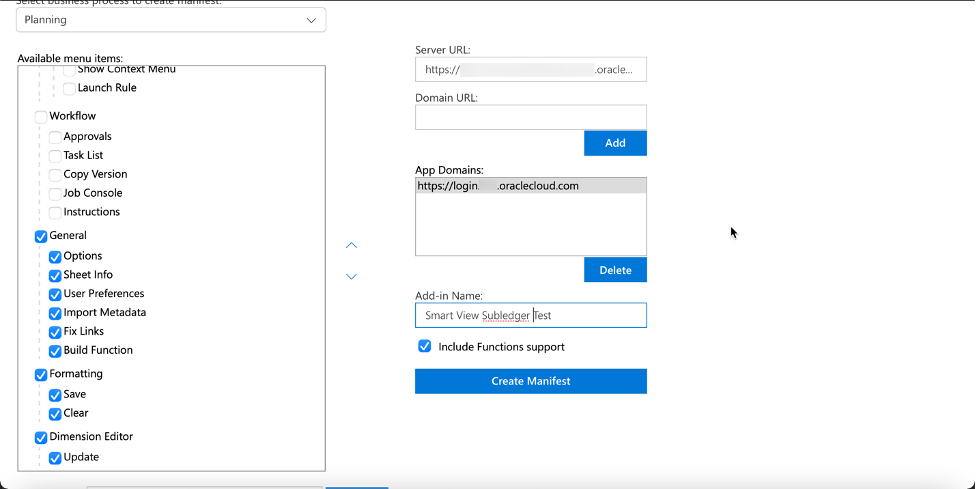Viewport: 977px width, 489px height.
Task: Toggle the Launch Rule checkbox
Action: pos(69,89)
